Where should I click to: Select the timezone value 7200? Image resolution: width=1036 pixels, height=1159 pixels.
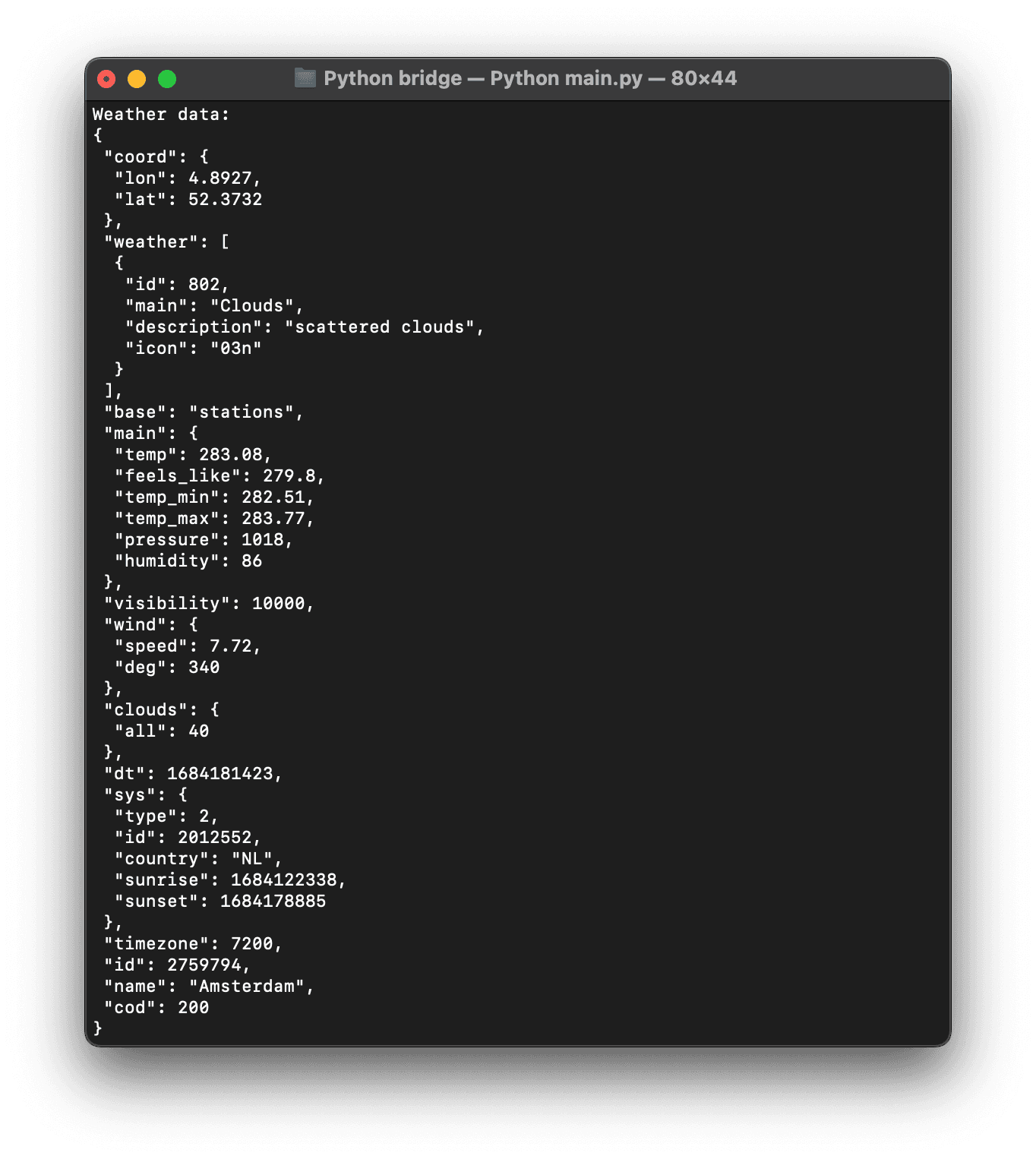coord(256,943)
